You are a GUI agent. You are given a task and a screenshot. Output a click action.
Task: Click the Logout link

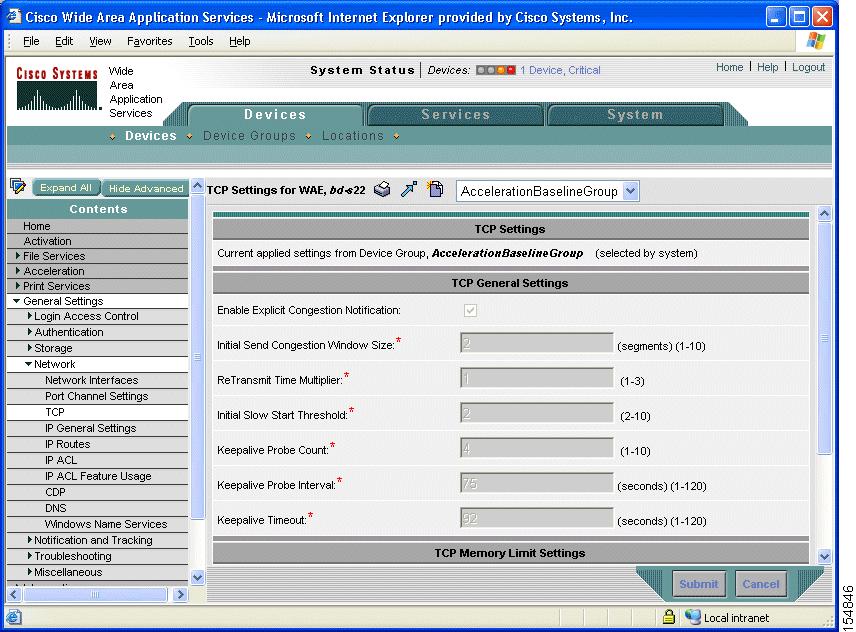click(809, 67)
